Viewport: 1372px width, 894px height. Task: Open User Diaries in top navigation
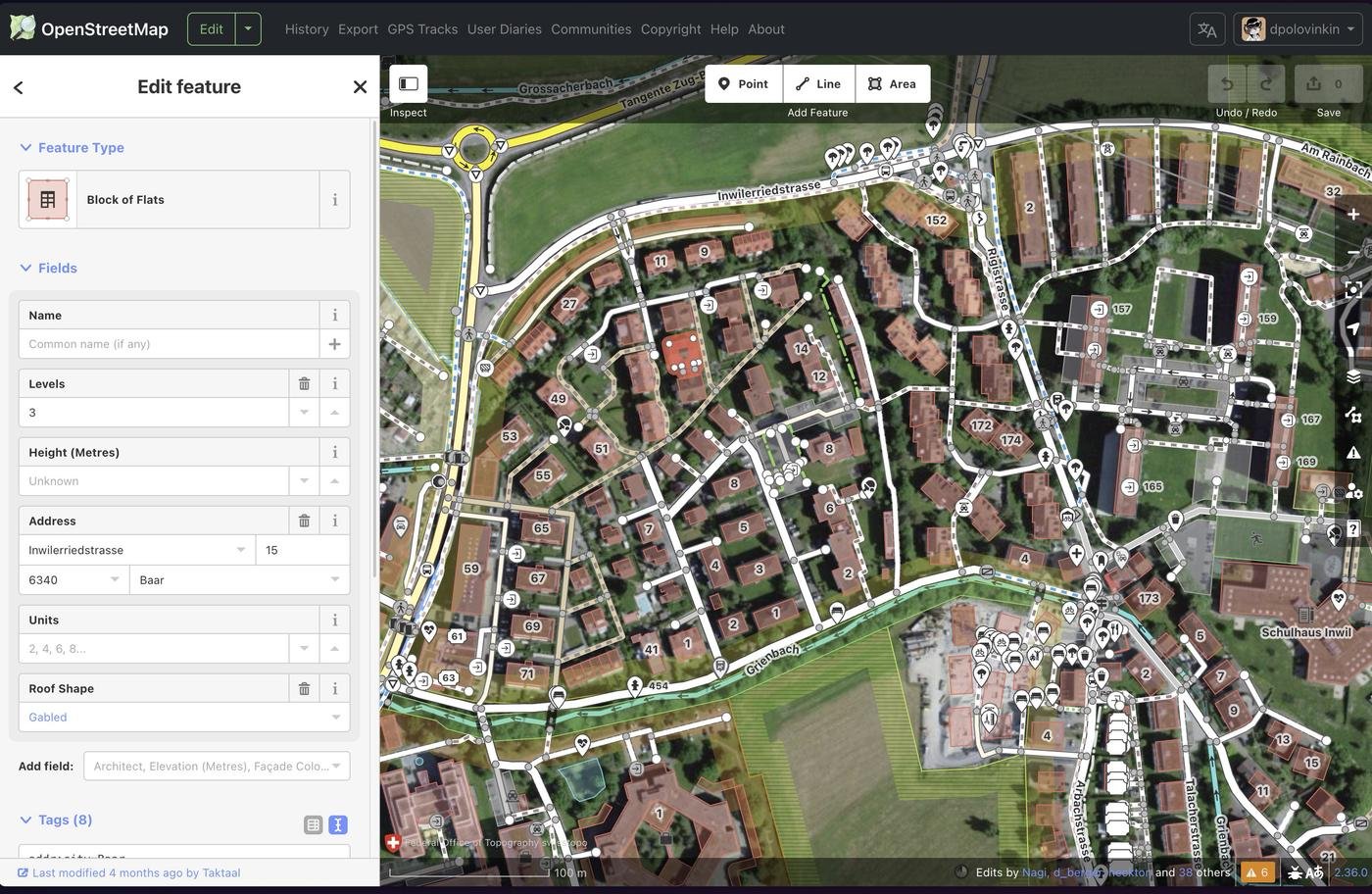pos(504,28)
